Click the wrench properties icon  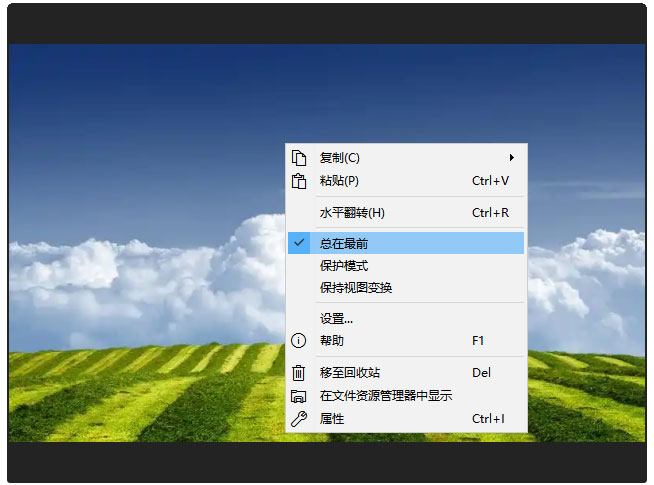299,419
